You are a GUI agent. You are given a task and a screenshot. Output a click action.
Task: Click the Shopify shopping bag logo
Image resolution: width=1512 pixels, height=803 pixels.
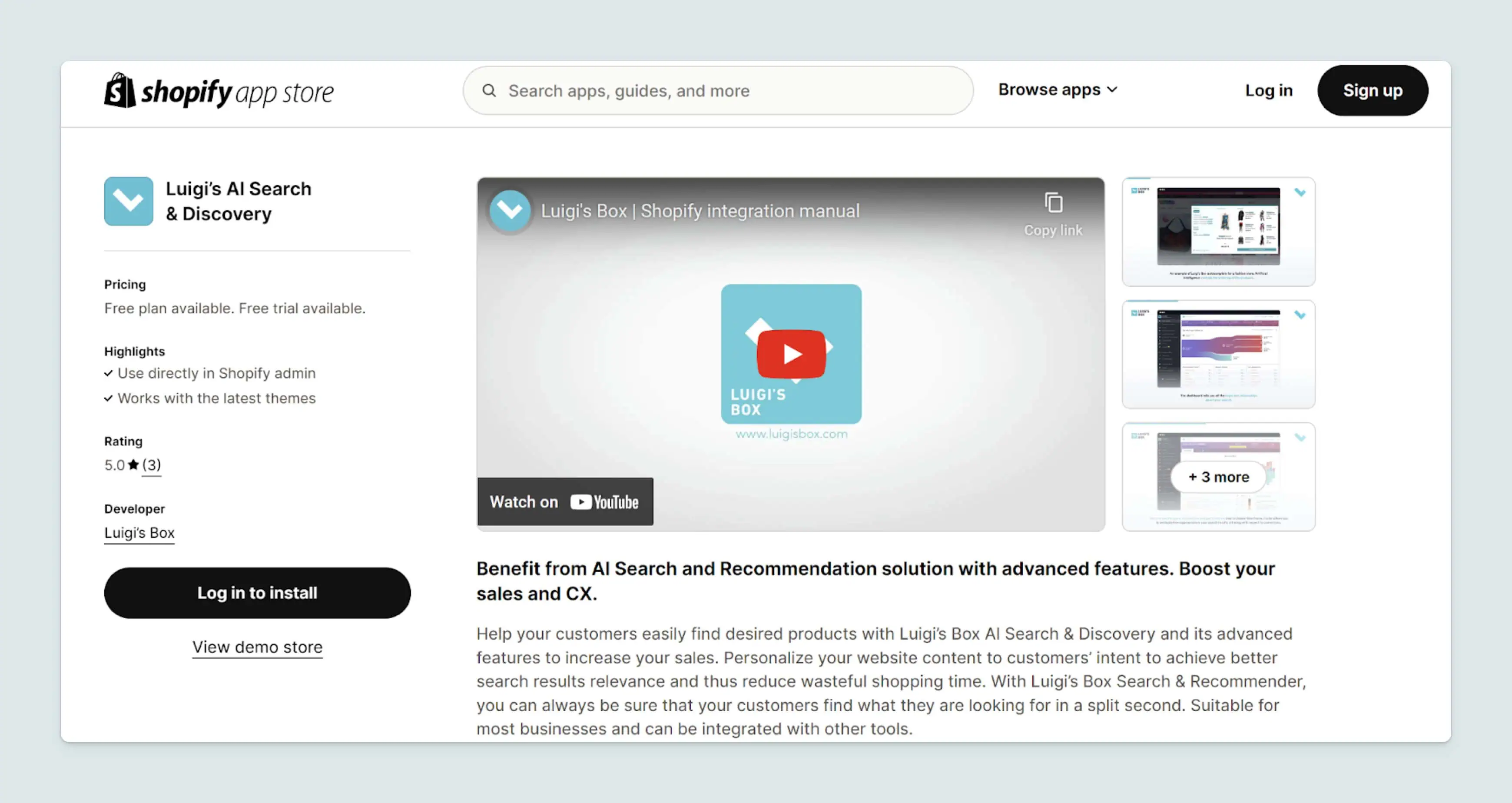point(120,90)
